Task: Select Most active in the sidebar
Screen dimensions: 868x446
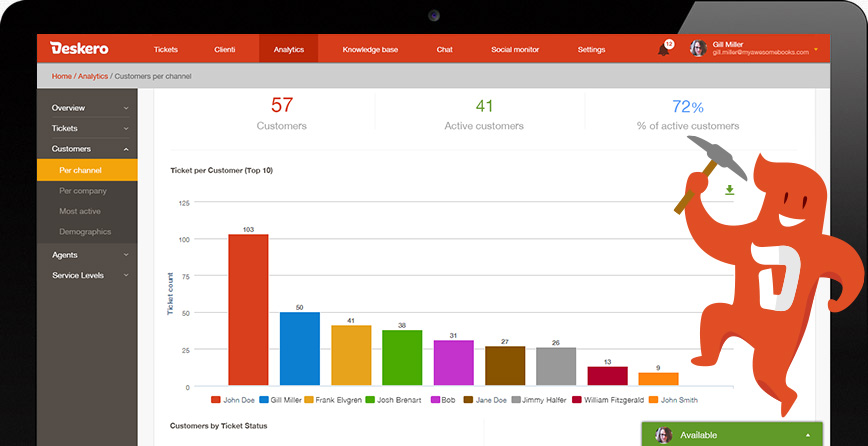Action: click(x=87, y=211)
